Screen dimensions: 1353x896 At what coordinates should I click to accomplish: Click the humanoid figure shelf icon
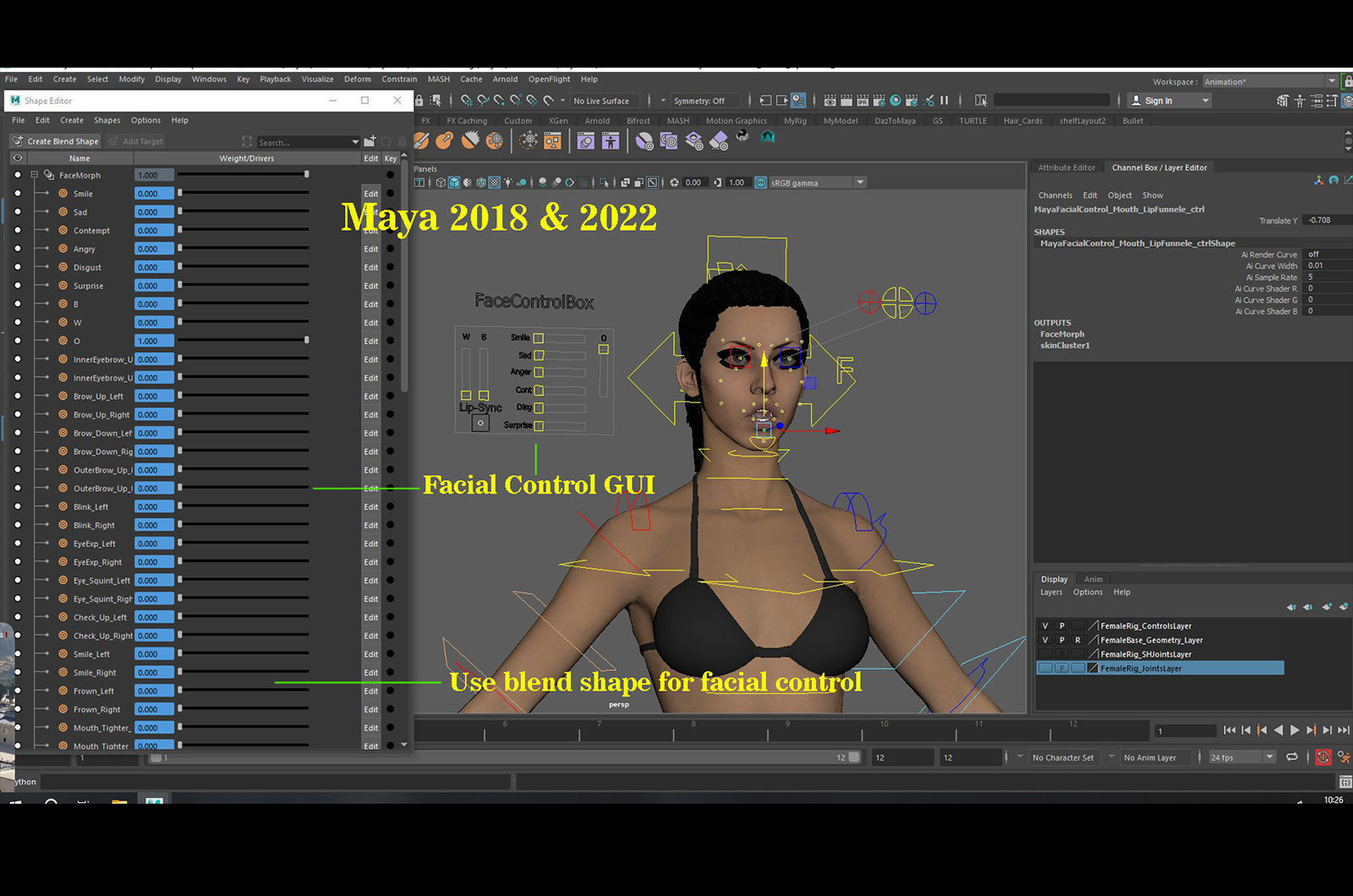pos(611,140)
